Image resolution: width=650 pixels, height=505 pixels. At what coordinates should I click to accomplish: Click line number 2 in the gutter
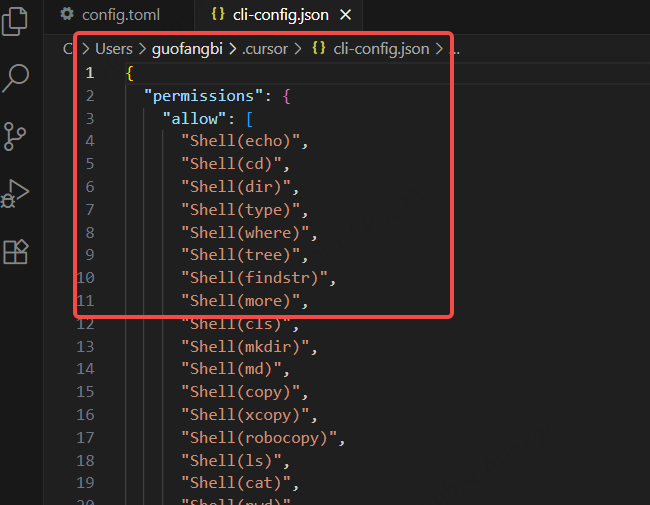pyautogui.click(x=90, y=96)
